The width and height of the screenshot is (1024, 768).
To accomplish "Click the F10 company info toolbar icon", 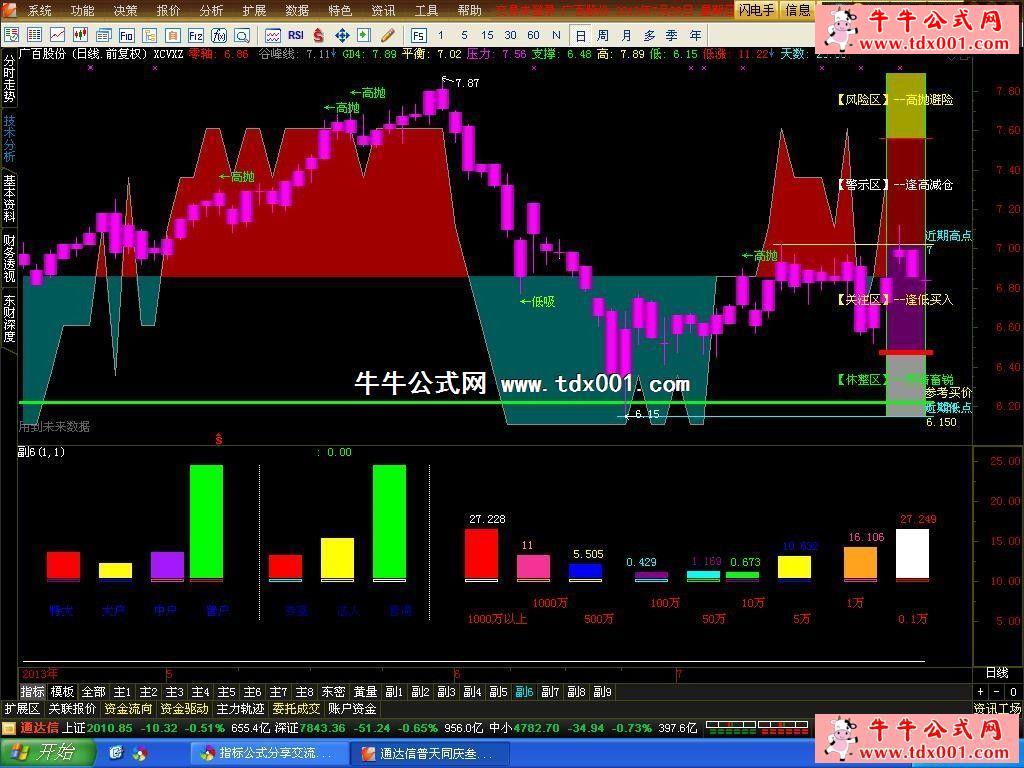I will tap(127, 36).
